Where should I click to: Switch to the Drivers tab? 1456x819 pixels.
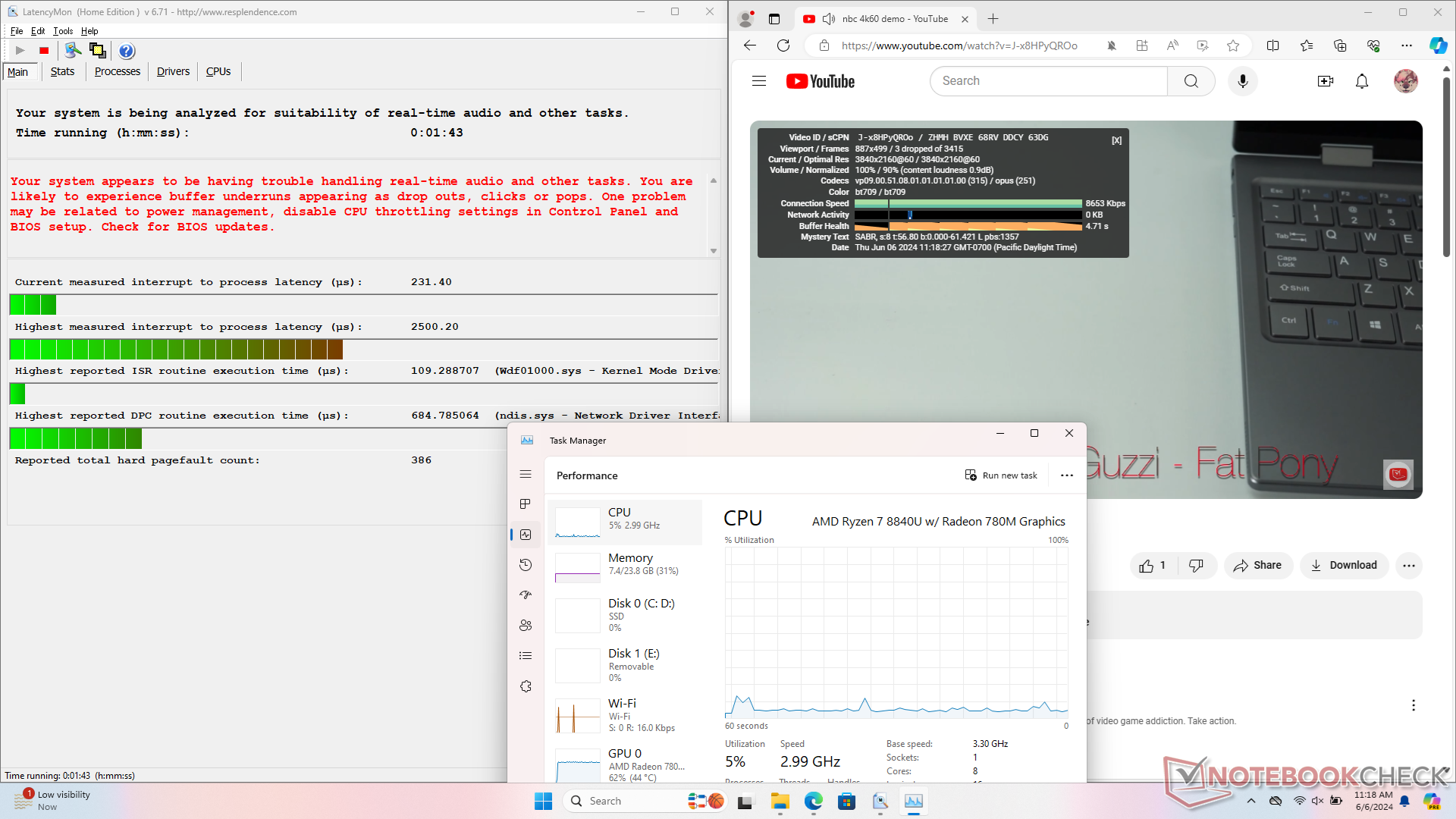[x=173, y=71]
